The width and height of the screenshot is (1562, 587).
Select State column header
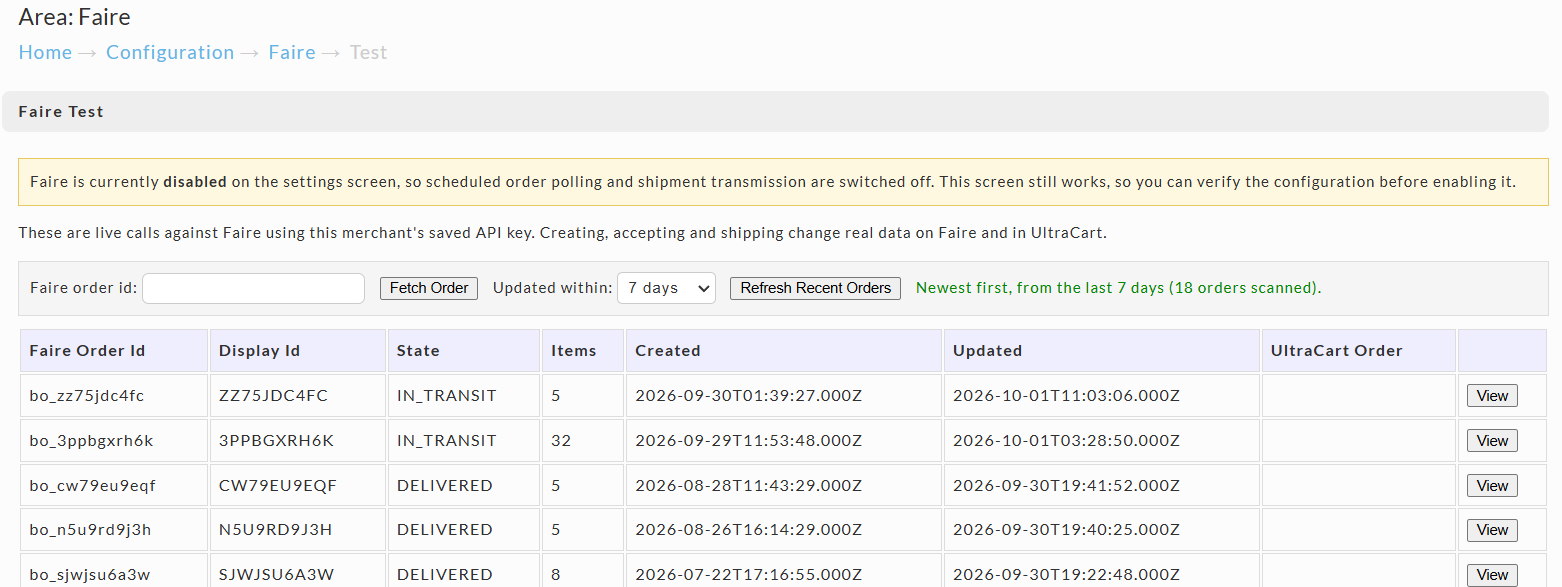click(463, 351)
